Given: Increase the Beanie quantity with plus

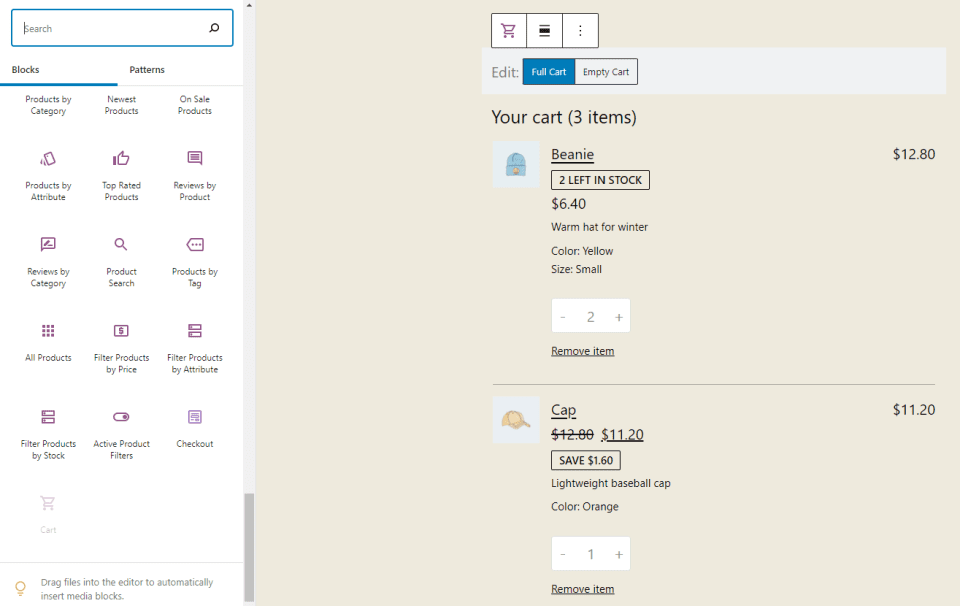Looking at the screenshot, I should (x=619, y=317).
